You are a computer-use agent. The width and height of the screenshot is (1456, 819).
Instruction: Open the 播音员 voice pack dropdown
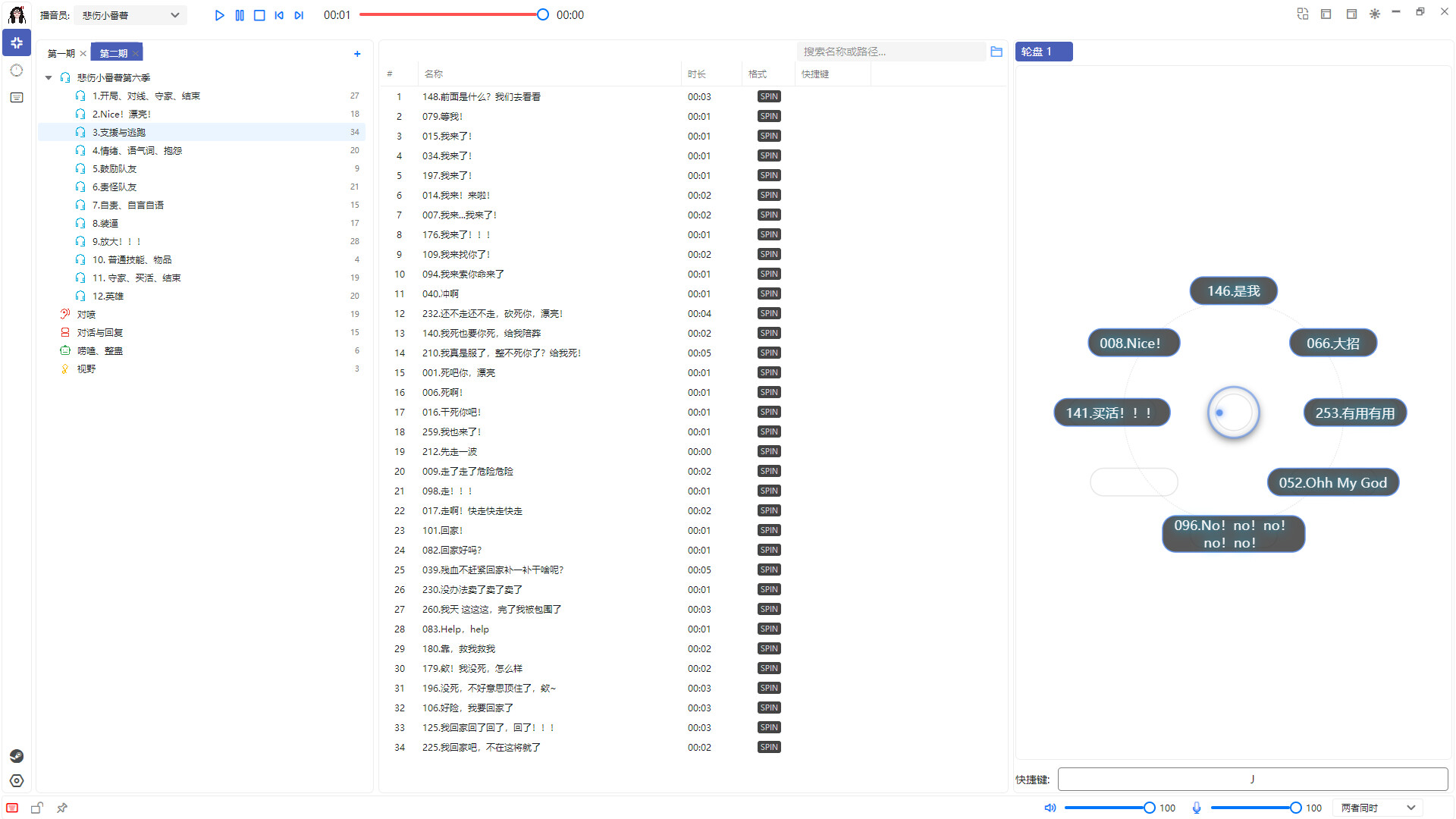[130, 14]
